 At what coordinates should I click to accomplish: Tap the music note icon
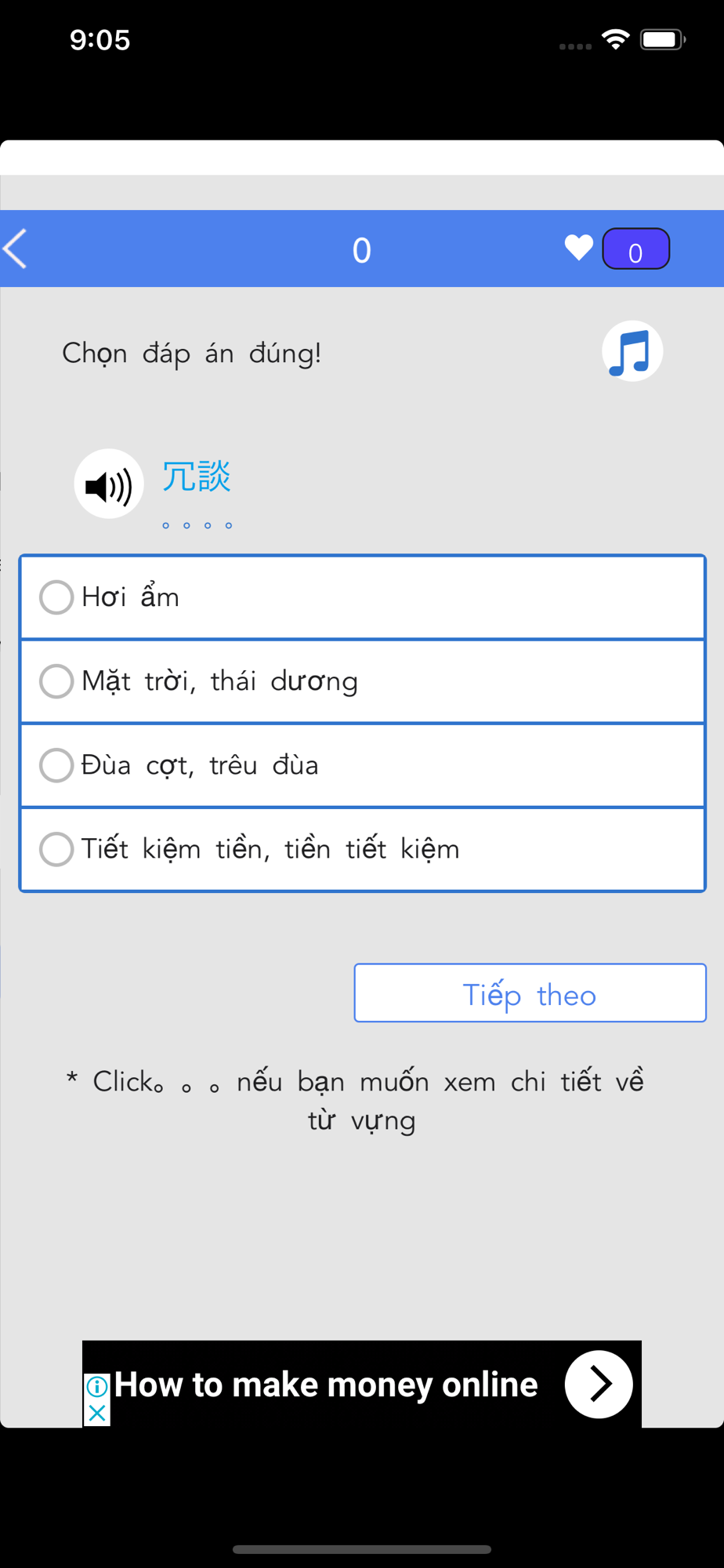[632, 351]
